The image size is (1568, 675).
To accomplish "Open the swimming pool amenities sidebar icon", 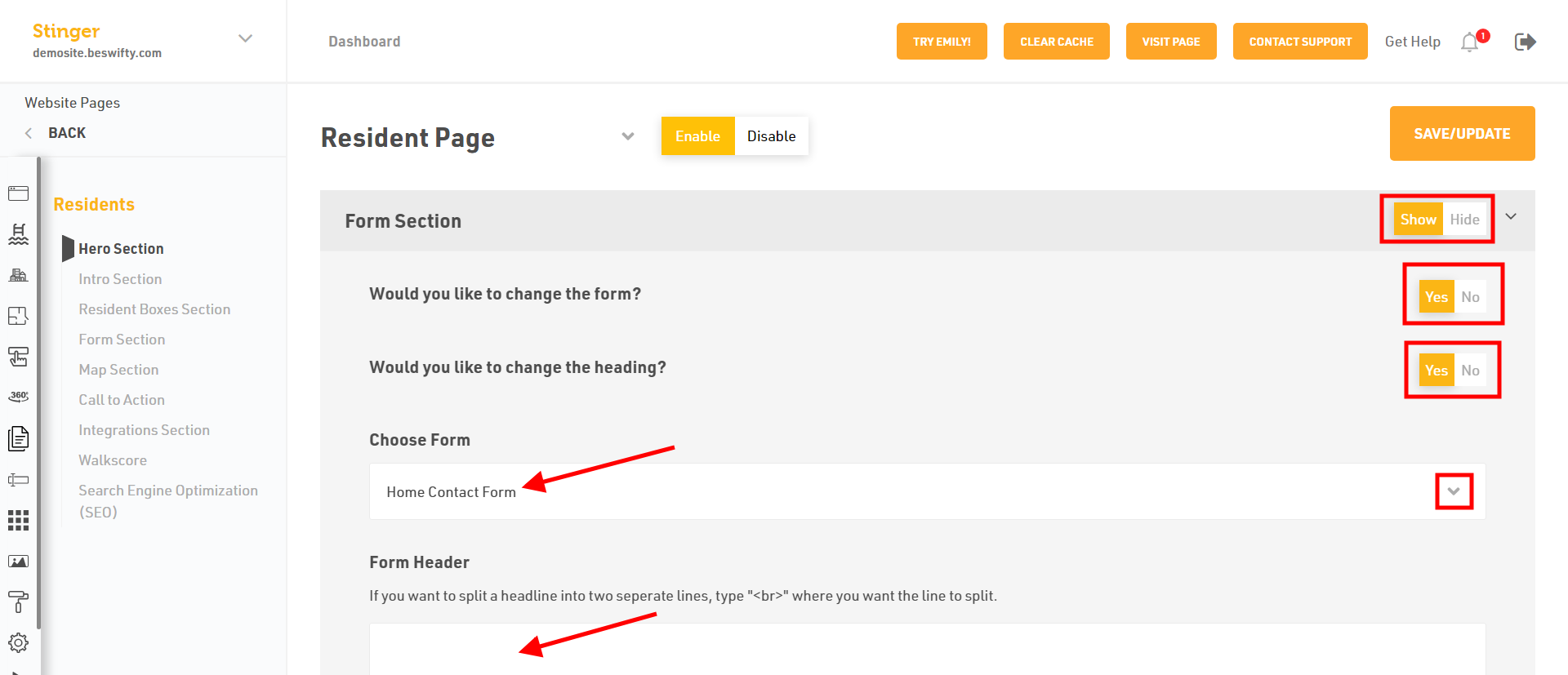I will tap(18, 234).
